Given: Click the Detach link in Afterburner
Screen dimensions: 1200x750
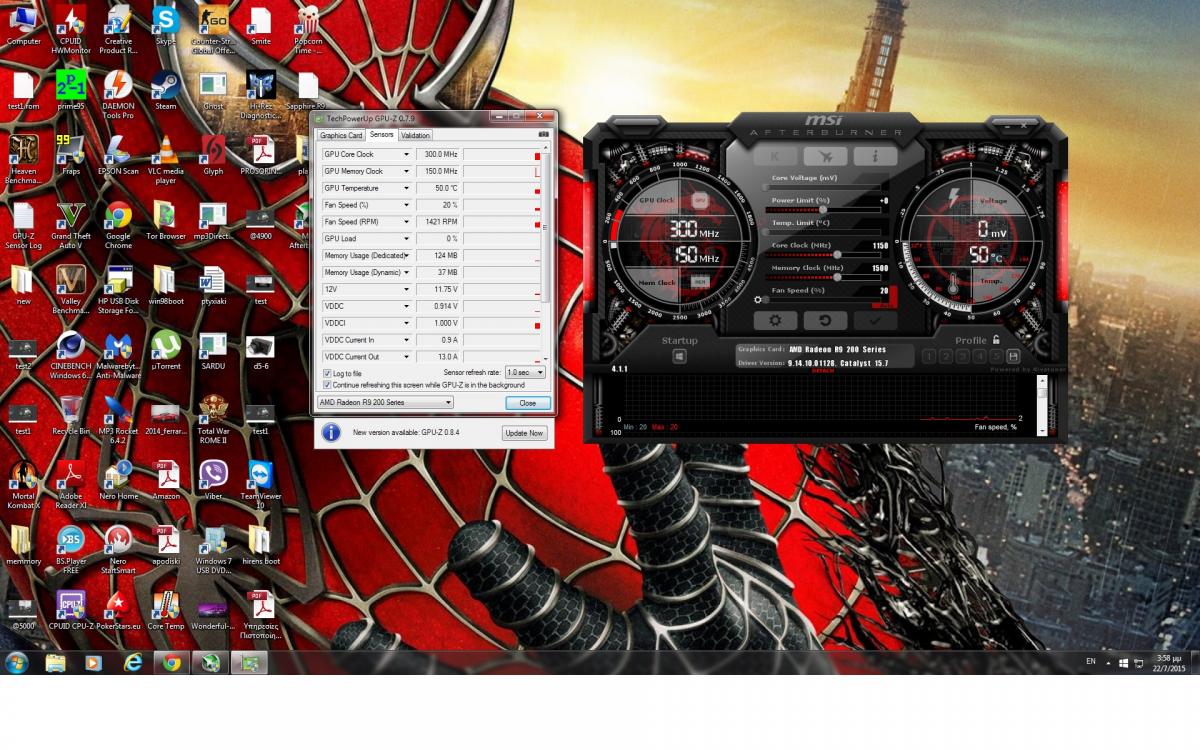Looking at the screenshot, I should click(823, 370).
